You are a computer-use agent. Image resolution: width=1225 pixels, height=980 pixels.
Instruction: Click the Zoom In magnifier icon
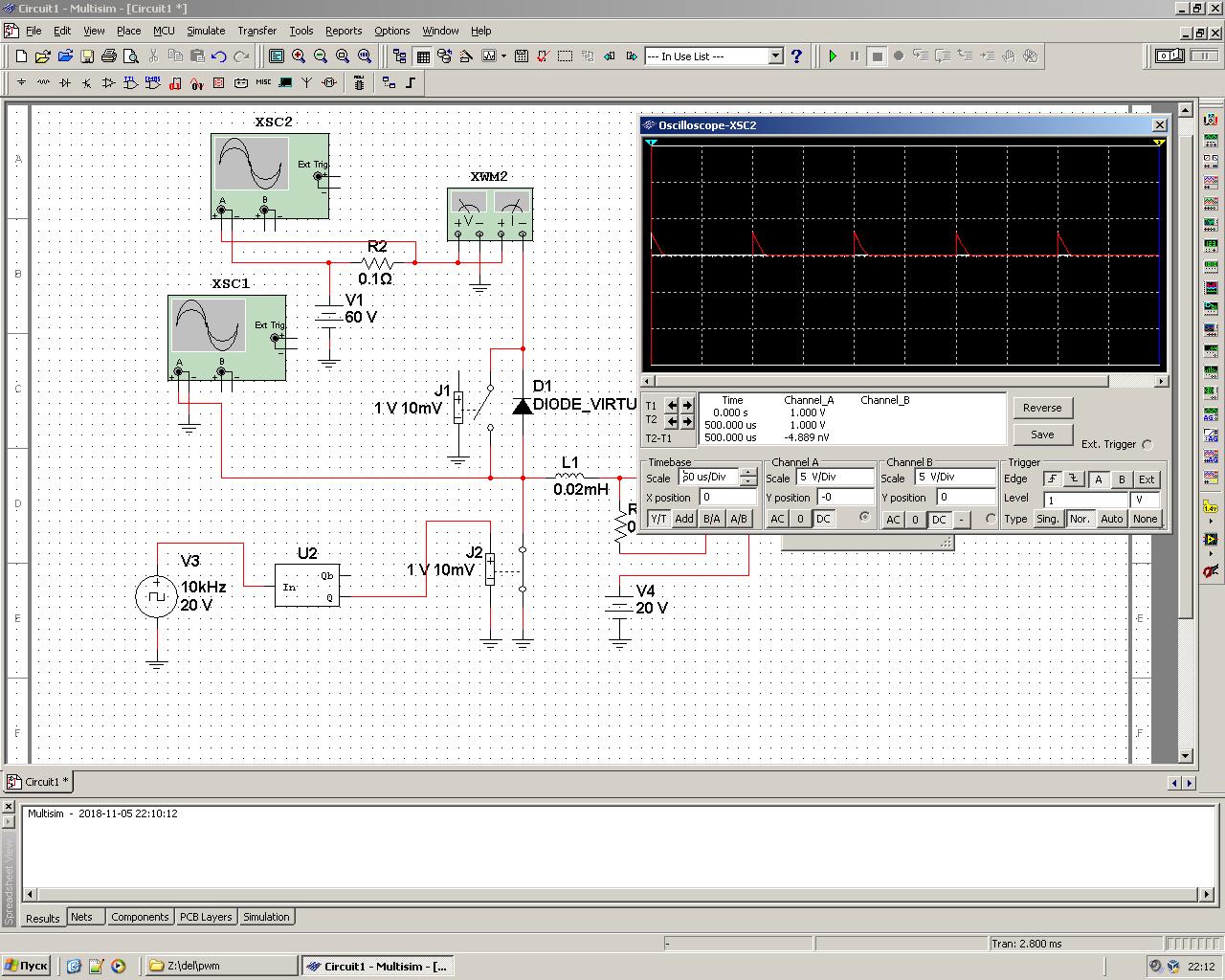[x=299, y=56]
